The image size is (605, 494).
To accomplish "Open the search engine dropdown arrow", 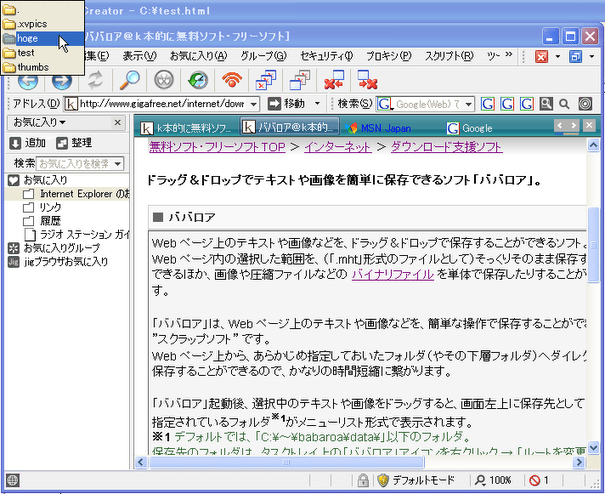I will (468, 104).
